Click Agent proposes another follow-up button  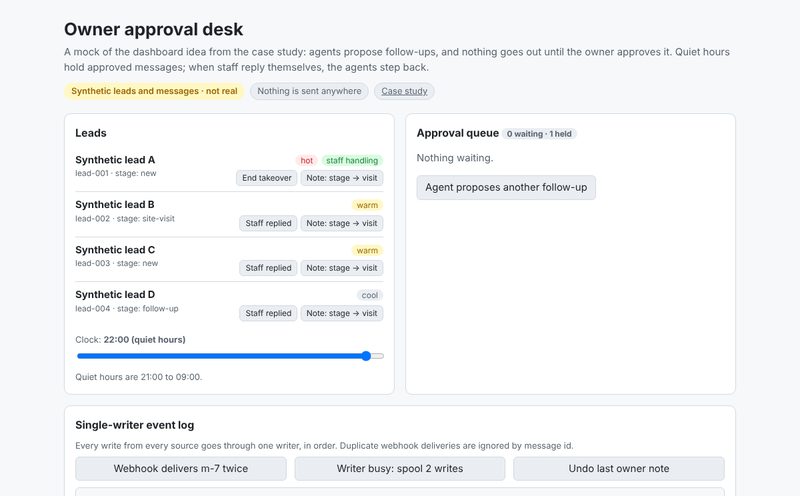click(506, 187)
